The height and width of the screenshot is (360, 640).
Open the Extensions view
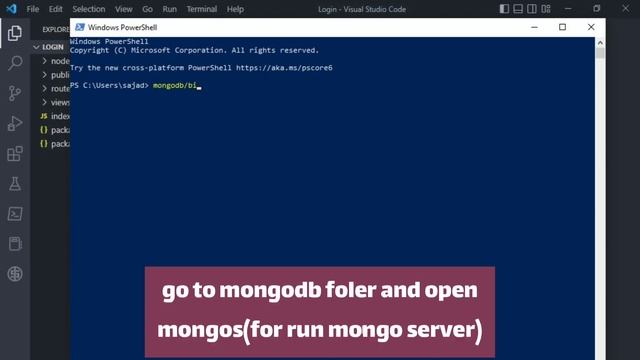(15, 153)
